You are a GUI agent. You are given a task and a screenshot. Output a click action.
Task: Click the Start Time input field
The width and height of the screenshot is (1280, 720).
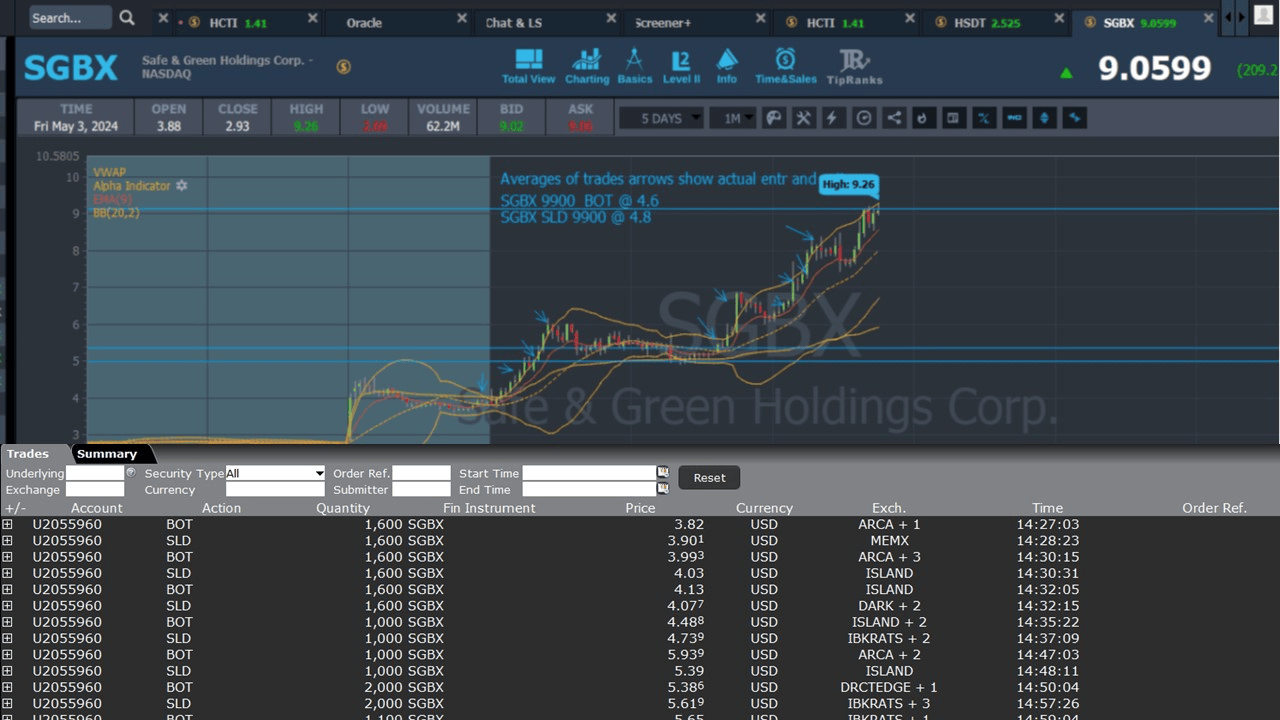point(589,473)
